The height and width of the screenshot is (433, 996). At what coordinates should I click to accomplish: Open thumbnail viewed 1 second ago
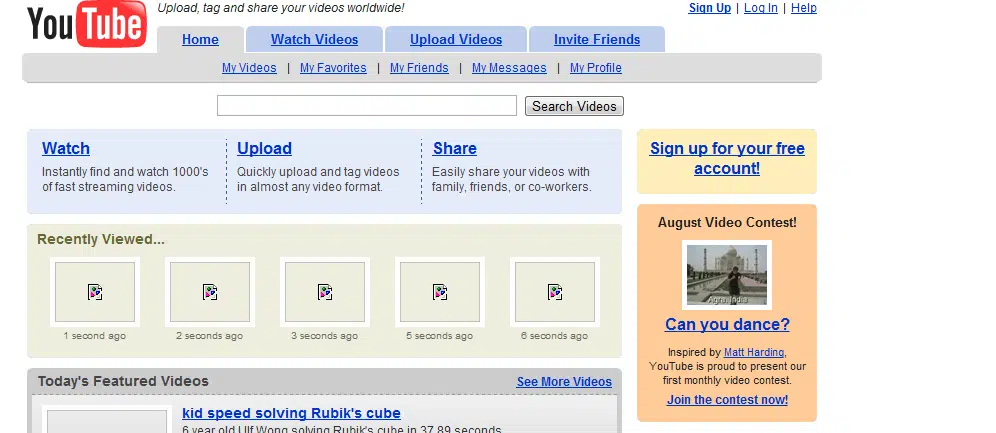95,292
